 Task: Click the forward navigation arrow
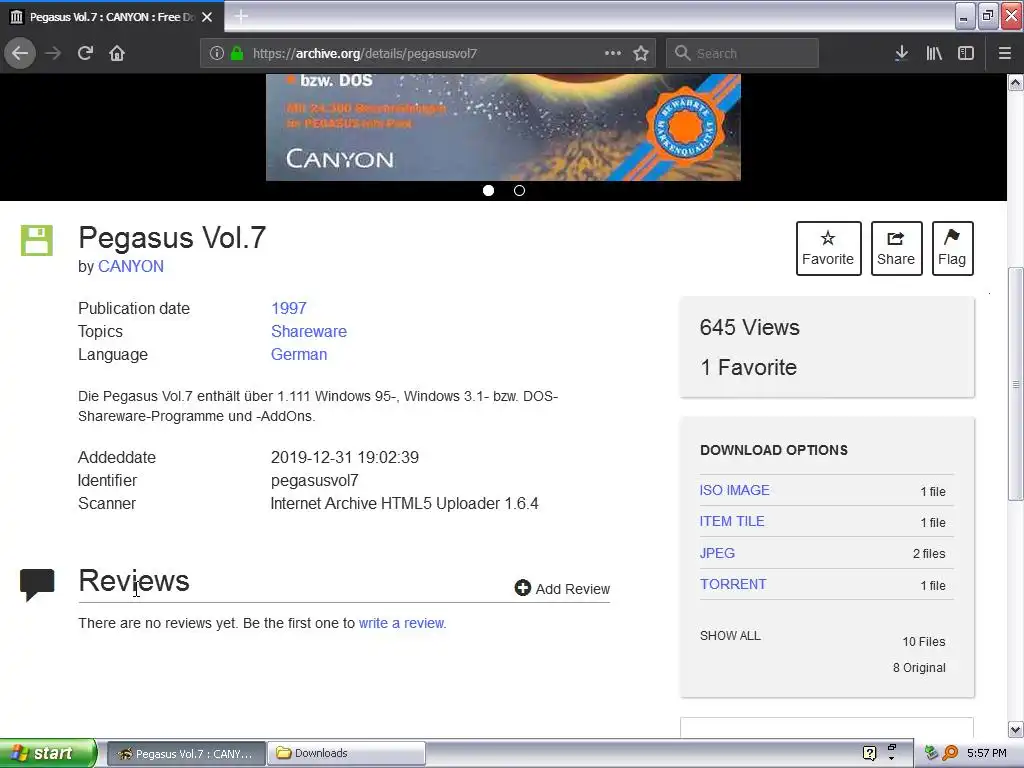(x=53, y=53)
